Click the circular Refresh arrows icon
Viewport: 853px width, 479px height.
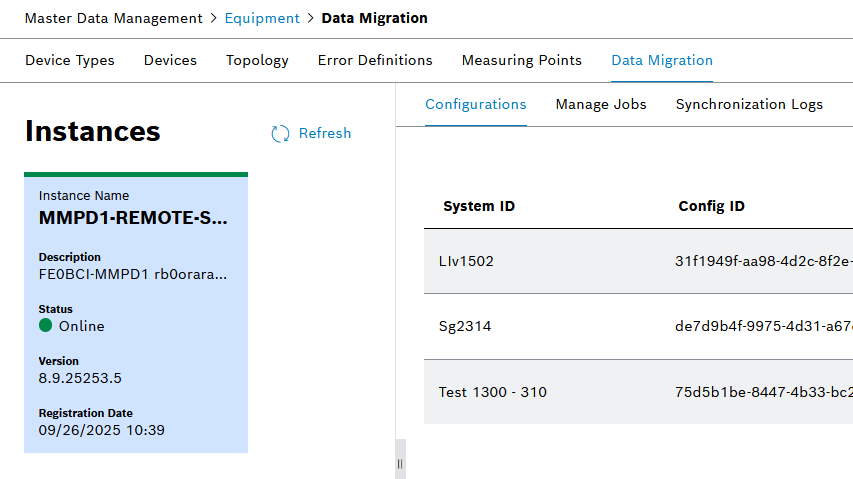280,134
